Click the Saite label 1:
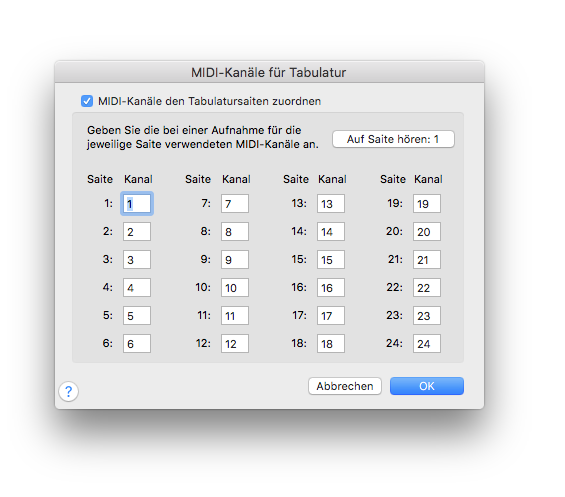This screenshot has width=565, height=497. click(x=108, y=203)
